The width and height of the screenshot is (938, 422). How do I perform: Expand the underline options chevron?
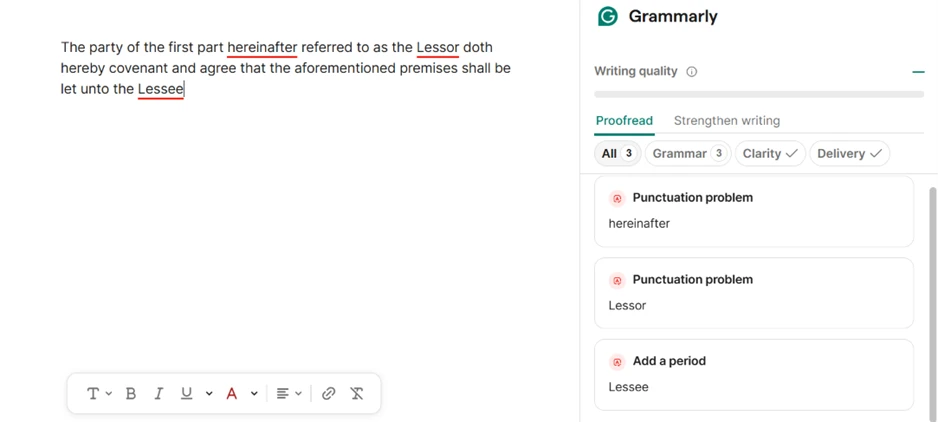[x=209, y=393]
